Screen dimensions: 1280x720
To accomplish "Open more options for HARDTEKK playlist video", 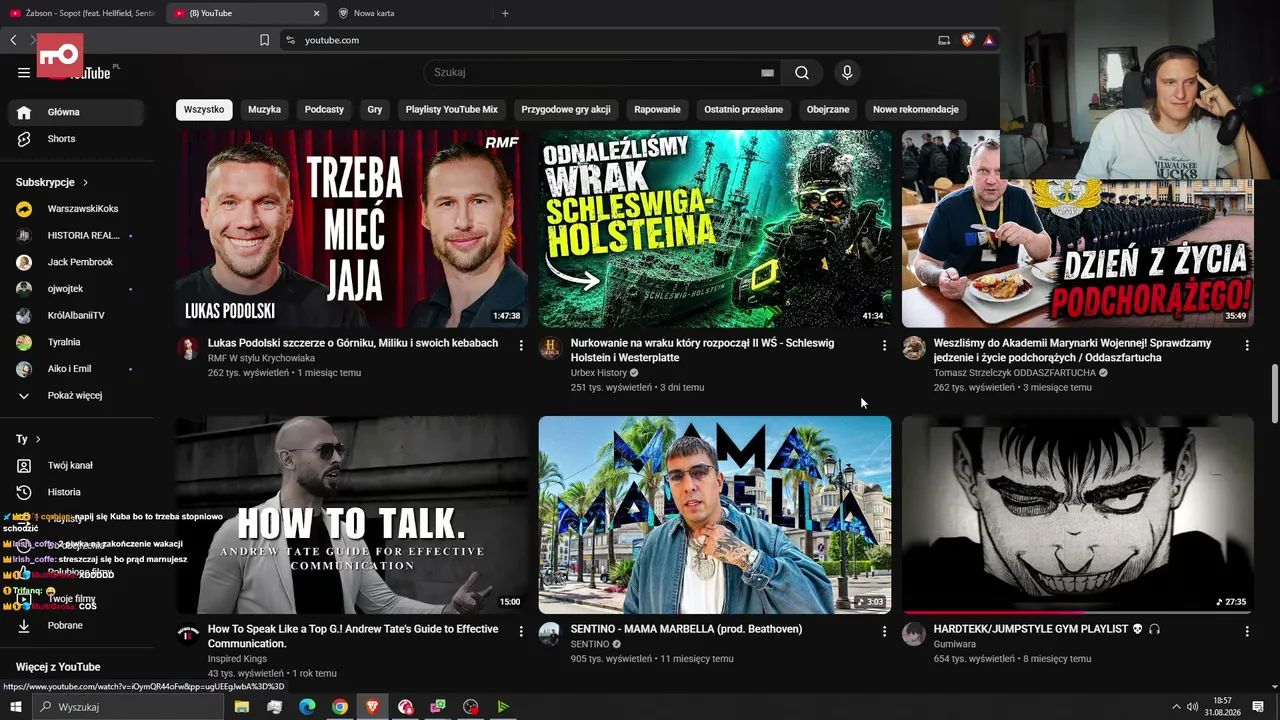I will click(1247, 631).
